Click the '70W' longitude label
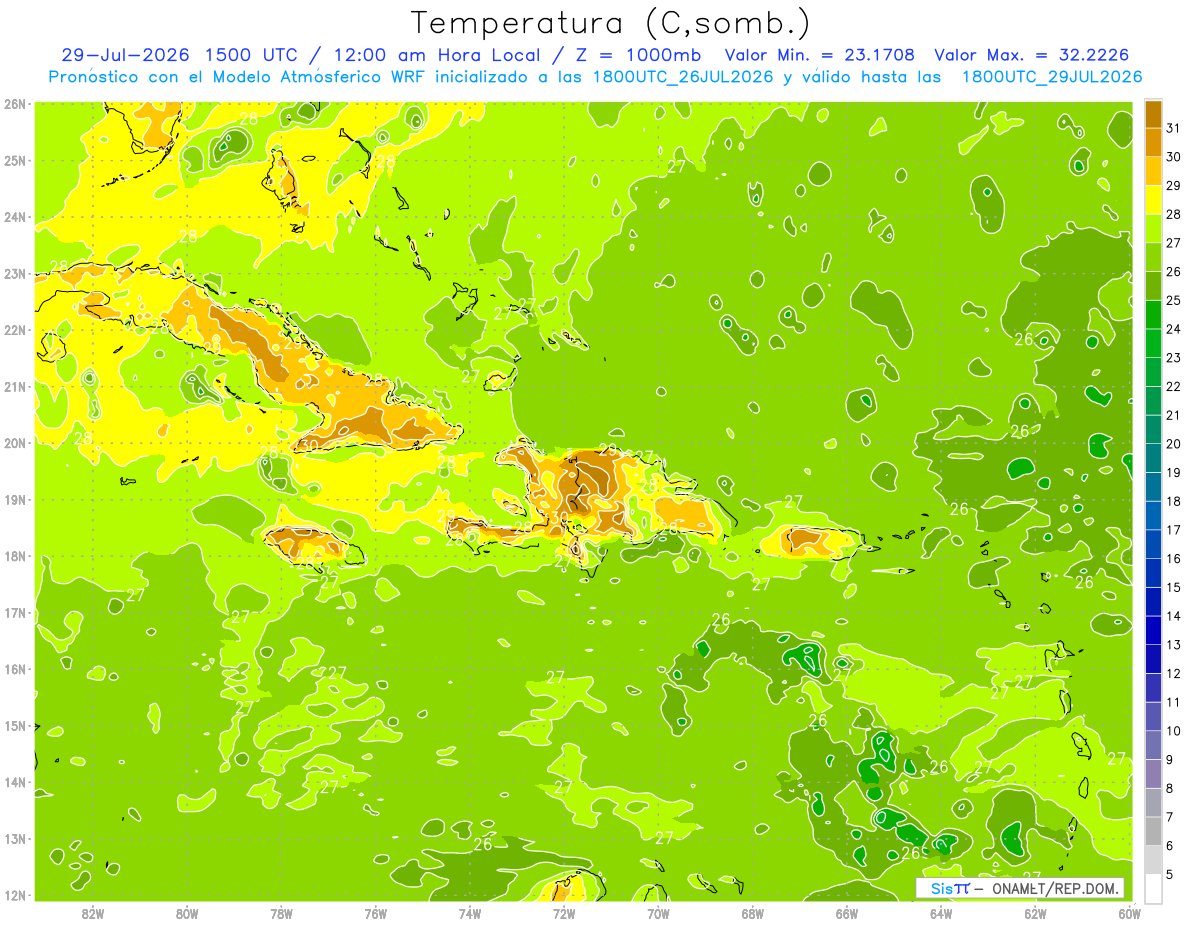This screenshot has height=927, width=1200. coord(658,913)
